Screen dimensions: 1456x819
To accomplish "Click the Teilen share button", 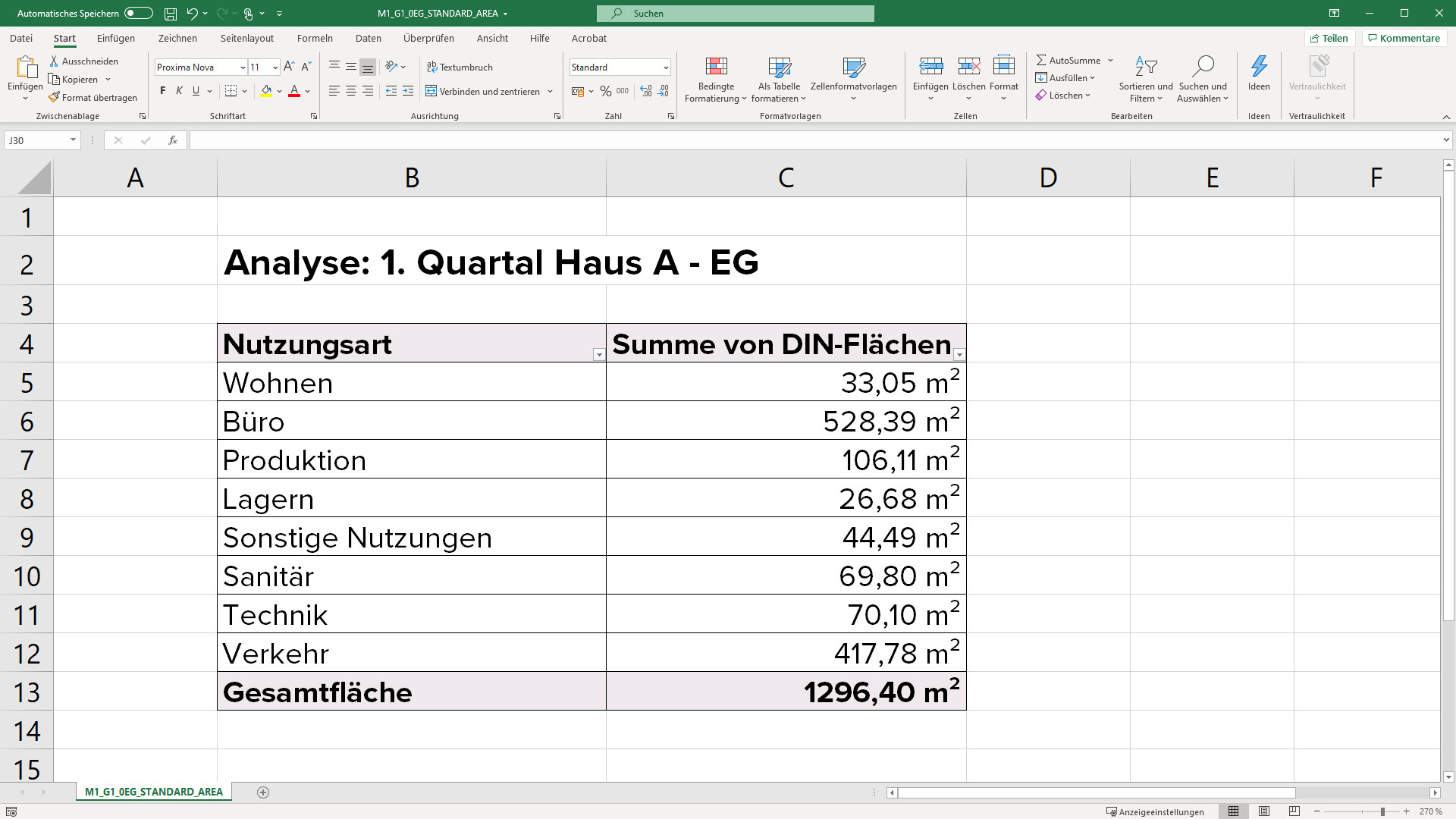I will [1329, 38].
